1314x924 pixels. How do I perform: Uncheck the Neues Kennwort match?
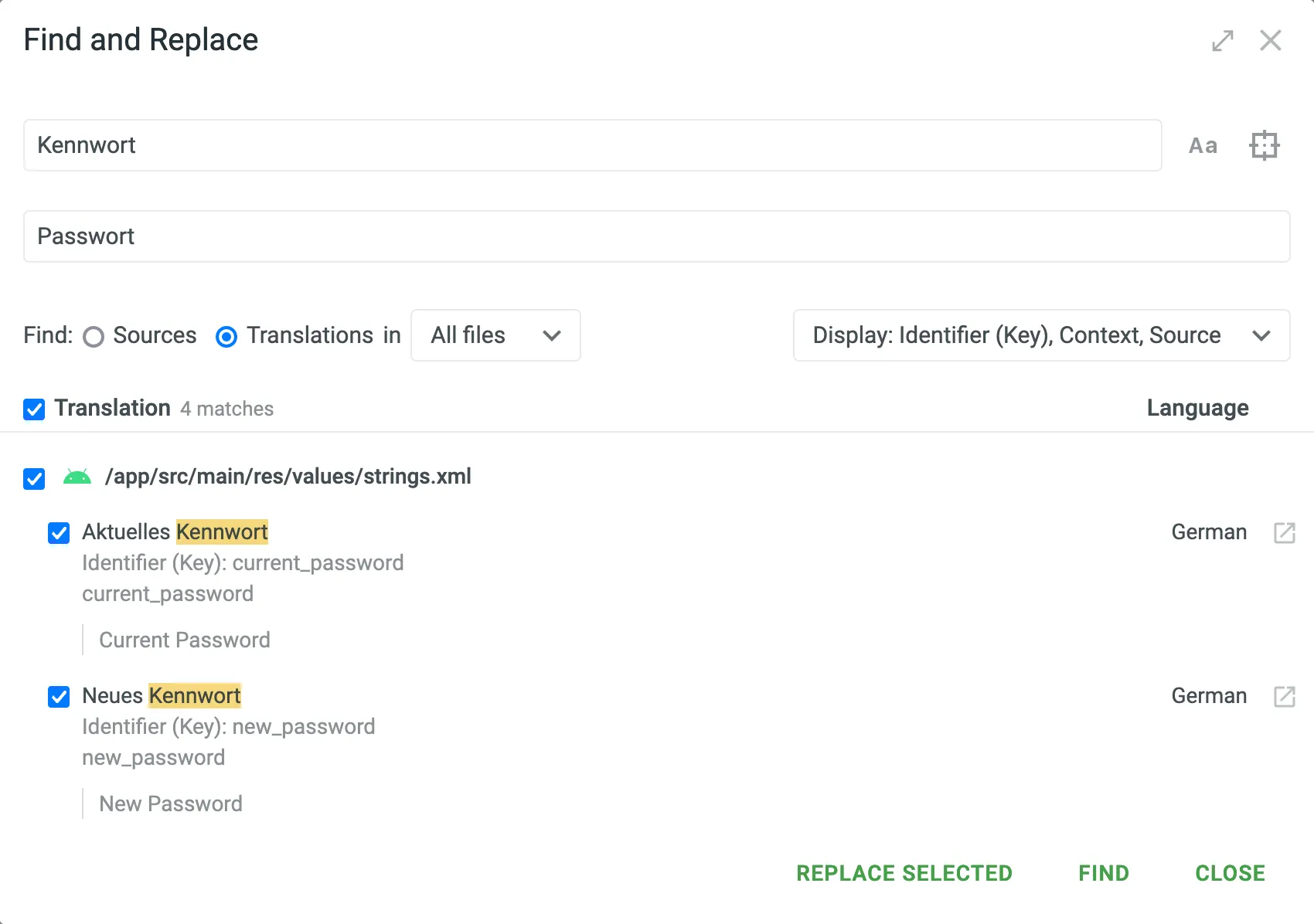click(x=59, y=697)
